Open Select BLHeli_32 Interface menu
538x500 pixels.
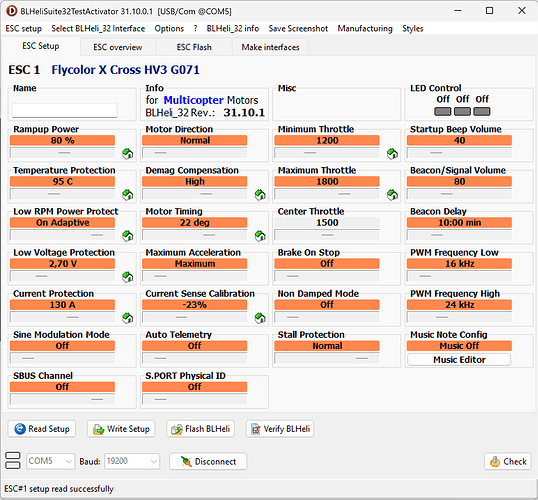pos(98,28)
